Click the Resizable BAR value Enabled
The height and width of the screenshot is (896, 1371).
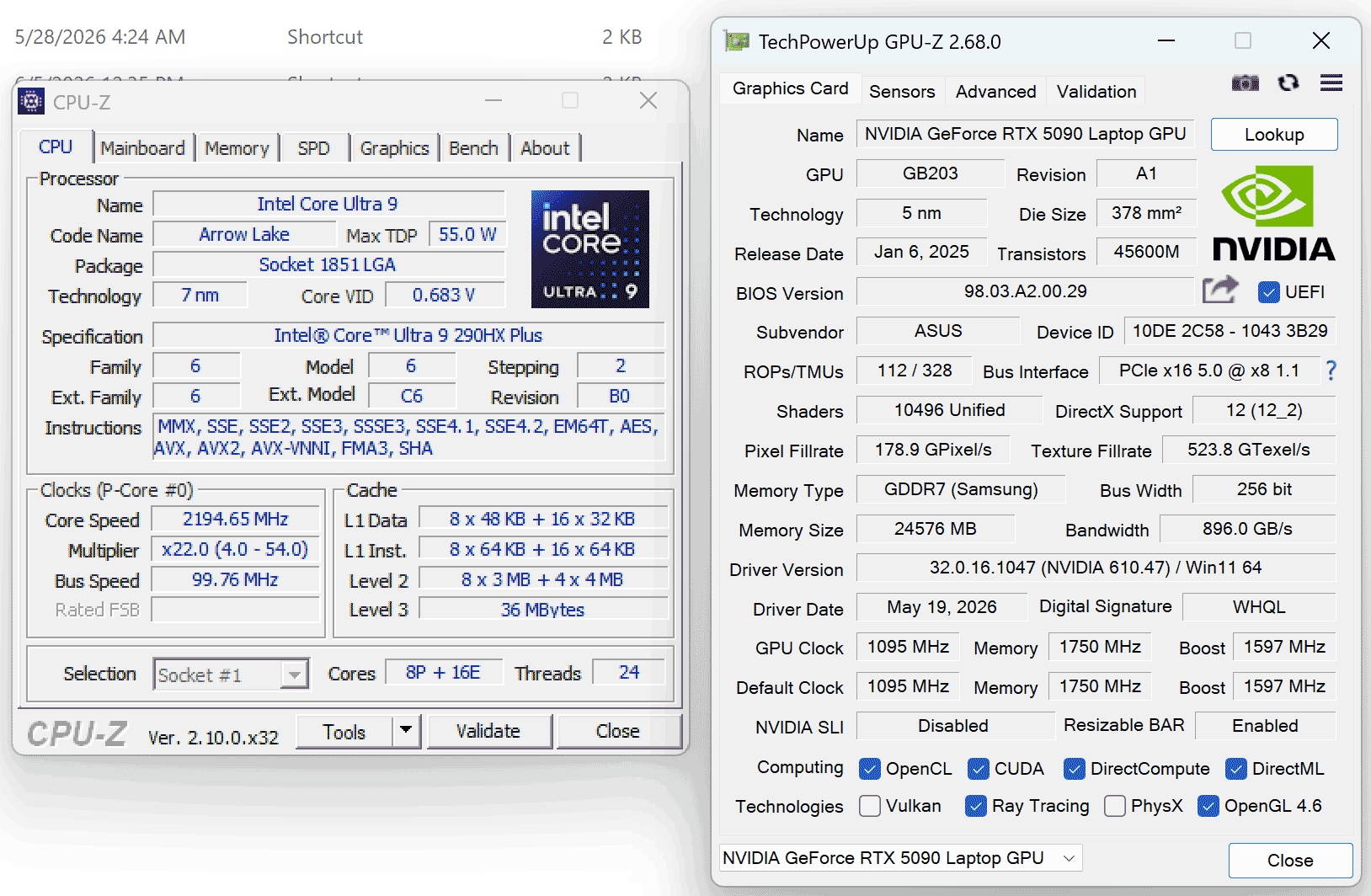[x=1265, y=726]
